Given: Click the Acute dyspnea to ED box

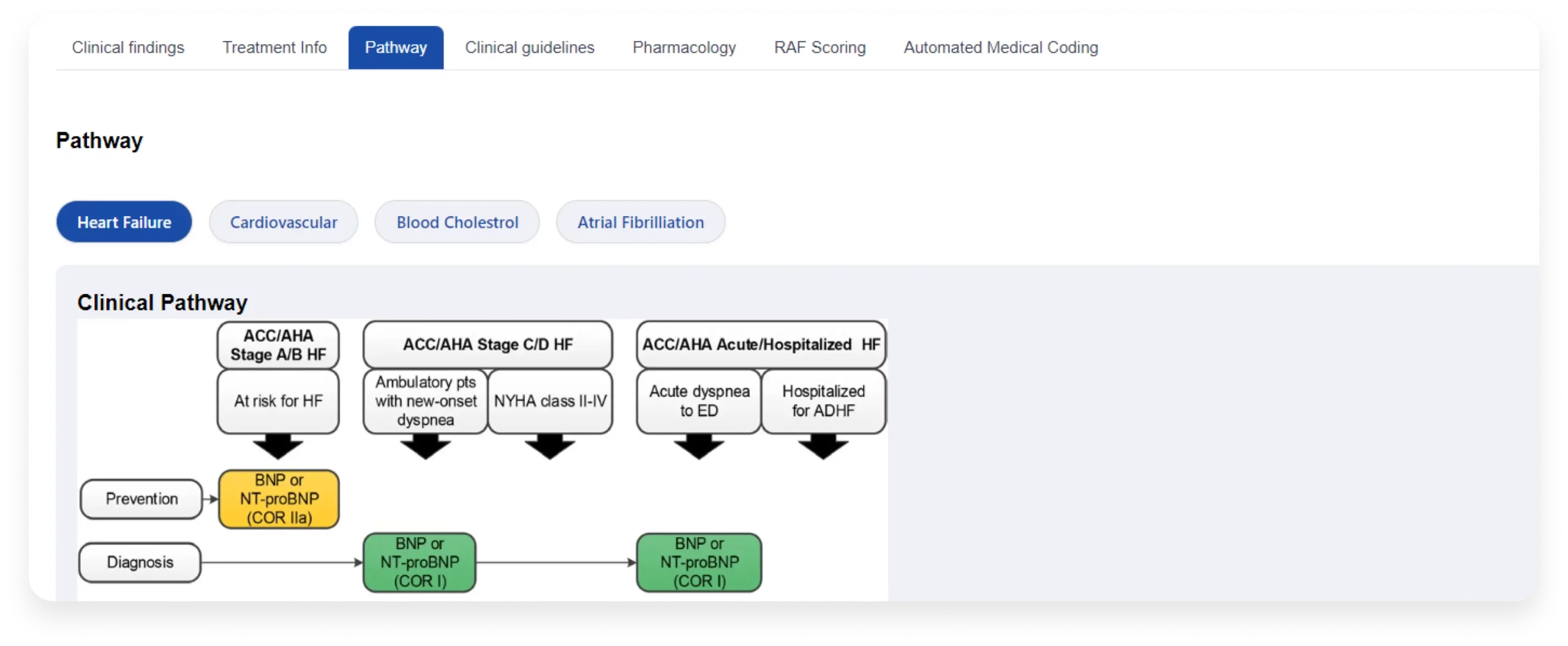Looking at the screenshot, I should (699, 401).
